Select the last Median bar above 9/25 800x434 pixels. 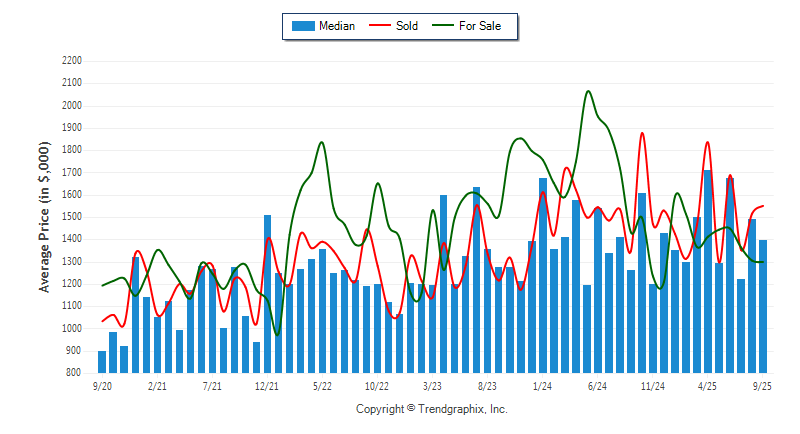763,306
